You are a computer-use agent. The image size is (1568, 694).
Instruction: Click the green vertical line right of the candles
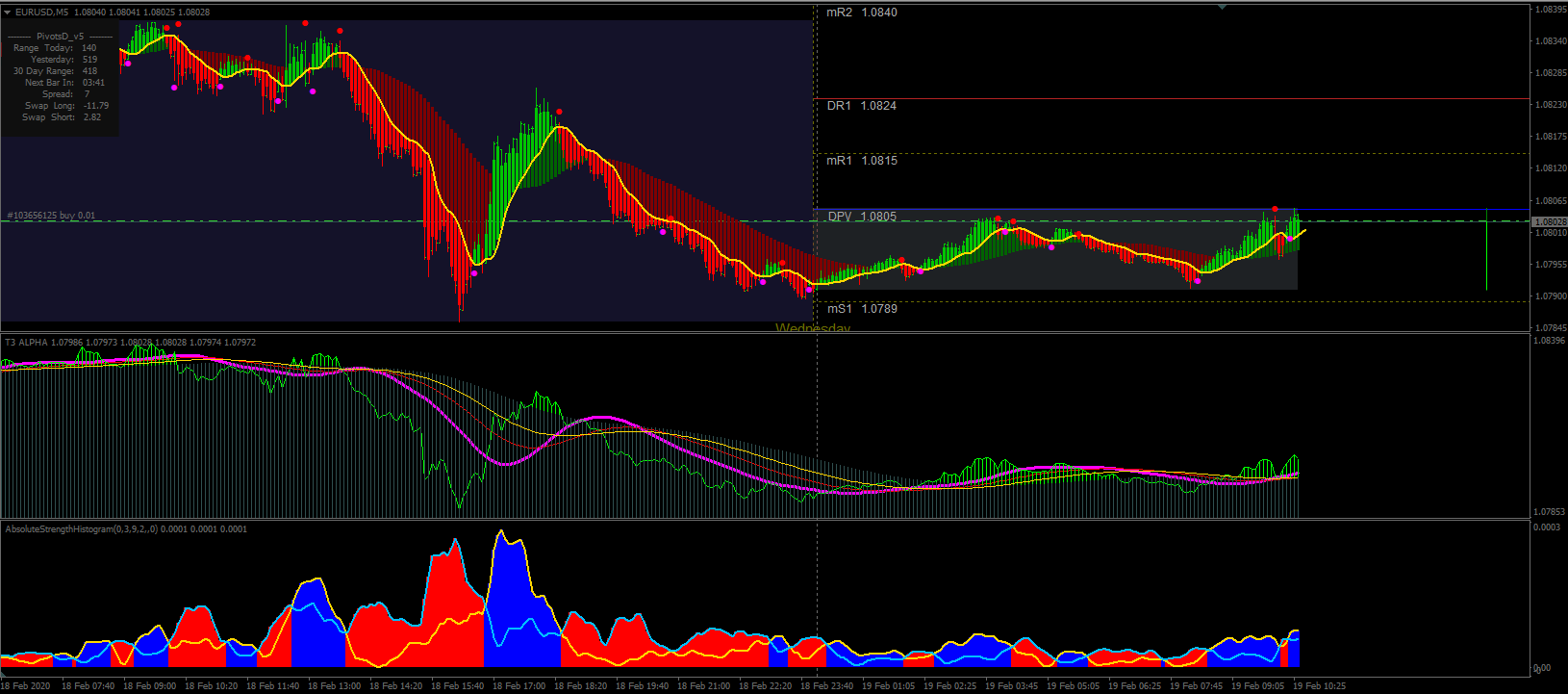pos(1486,249)
